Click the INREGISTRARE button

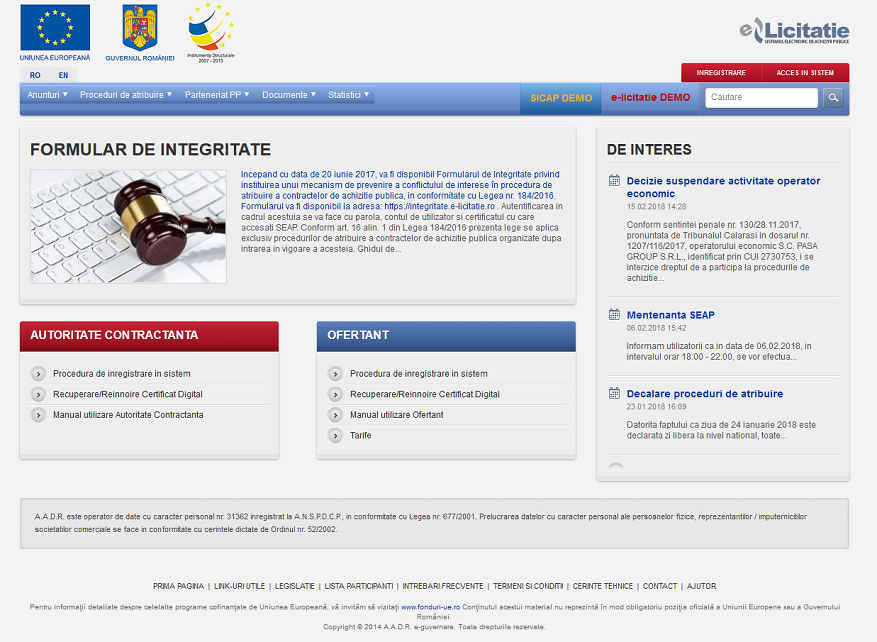coord(721,73)
